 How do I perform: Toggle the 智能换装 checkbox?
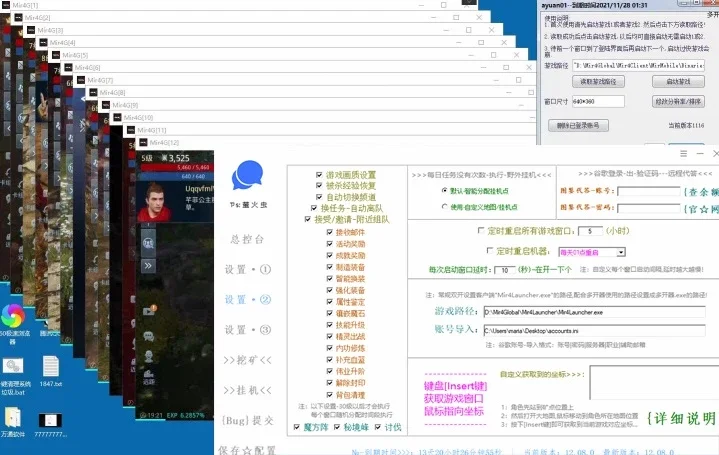[x=329, y=278]
